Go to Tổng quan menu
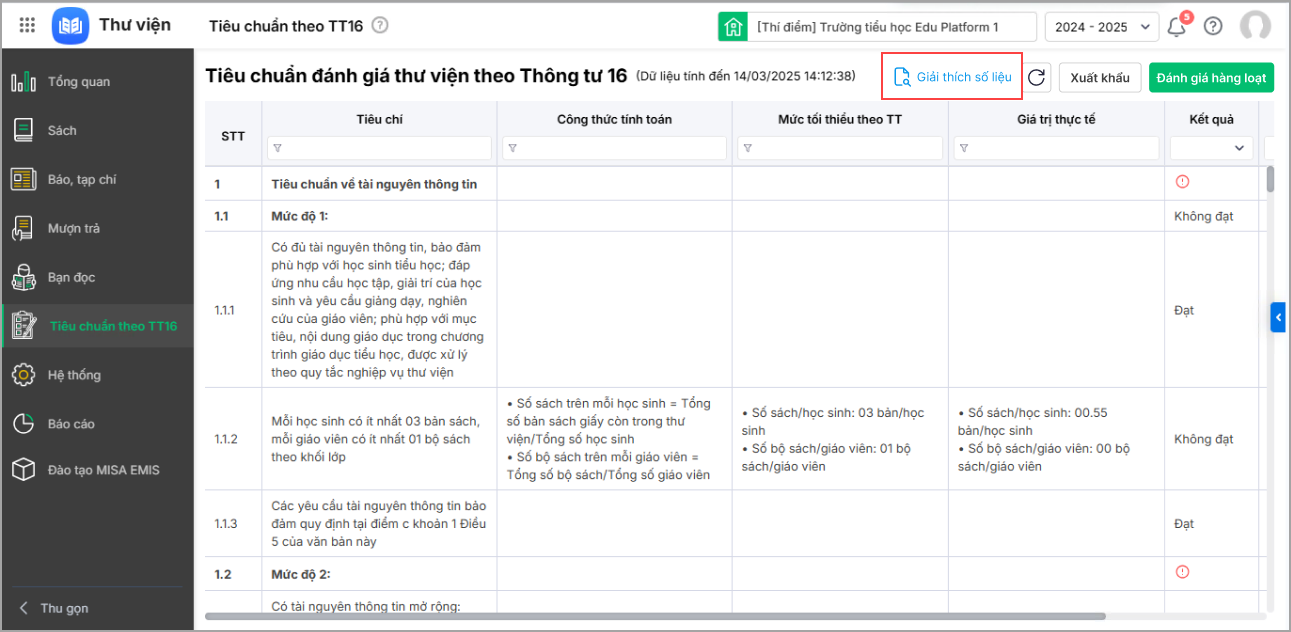1291x632 pixels. [x=97, y=82]
